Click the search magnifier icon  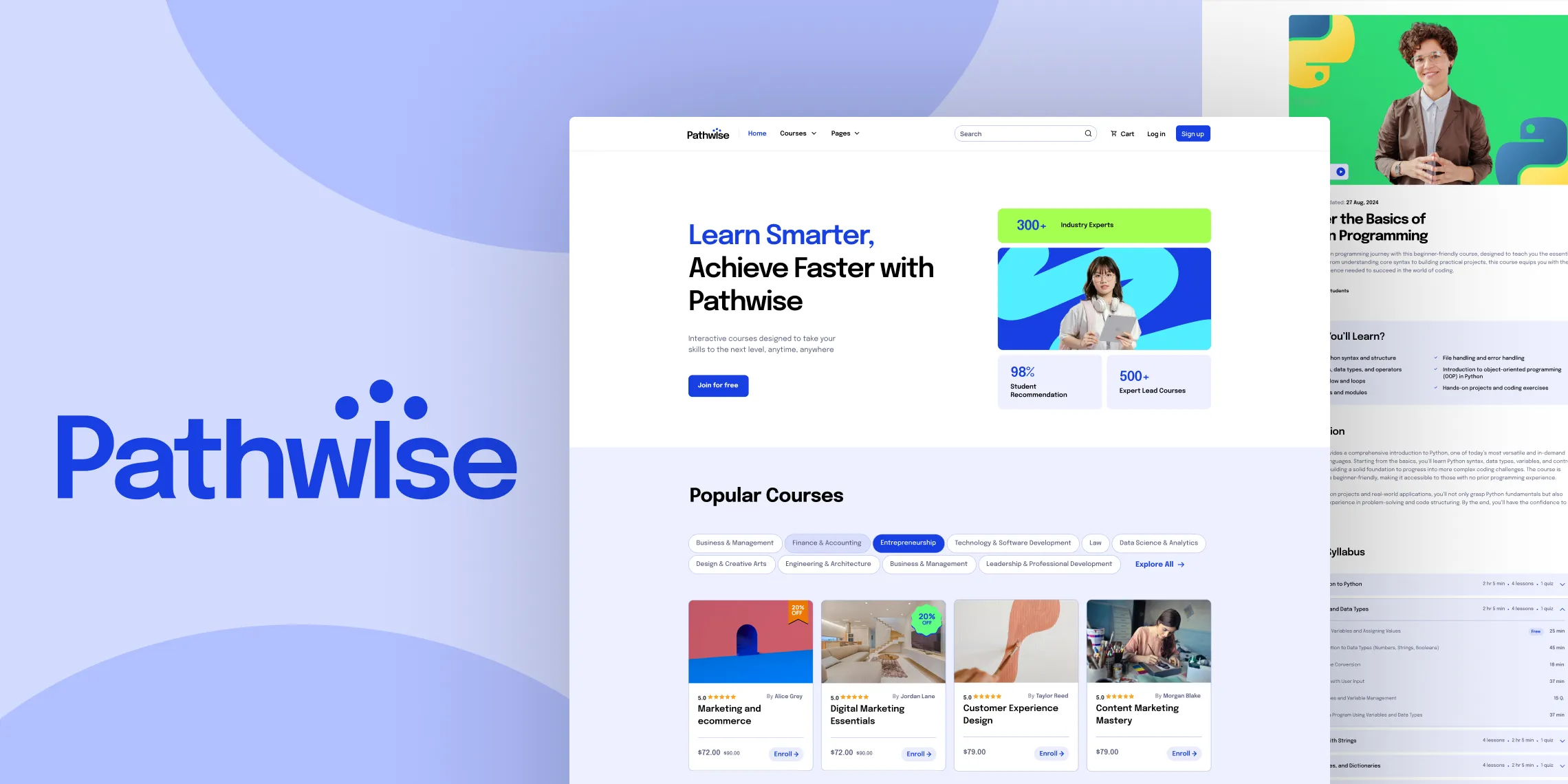1088,133
